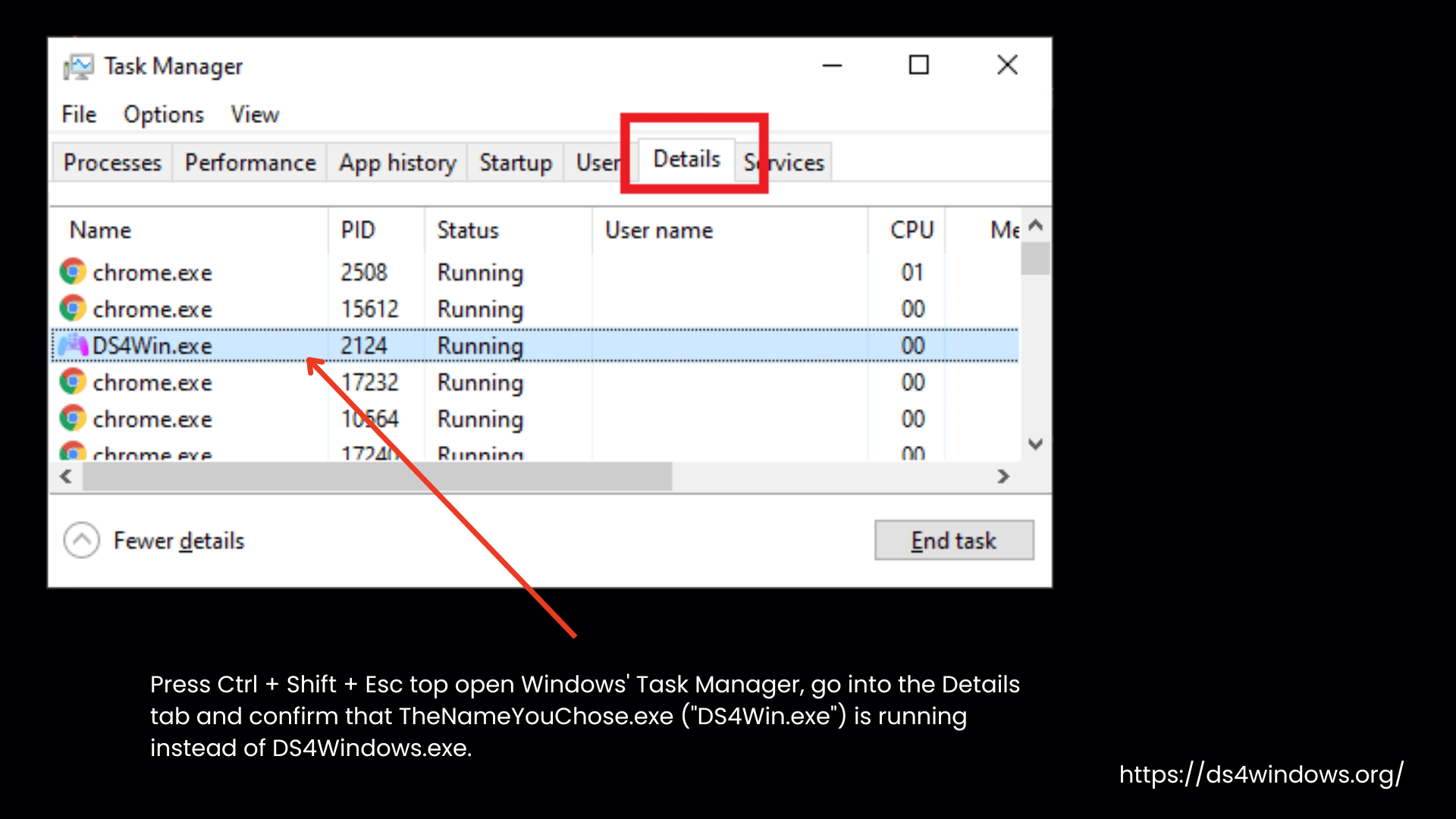The width and height of the screenshot is (1456, 819).
Task: Click the Chrome icon in PID 17232 row
Action: coord(73,381)
